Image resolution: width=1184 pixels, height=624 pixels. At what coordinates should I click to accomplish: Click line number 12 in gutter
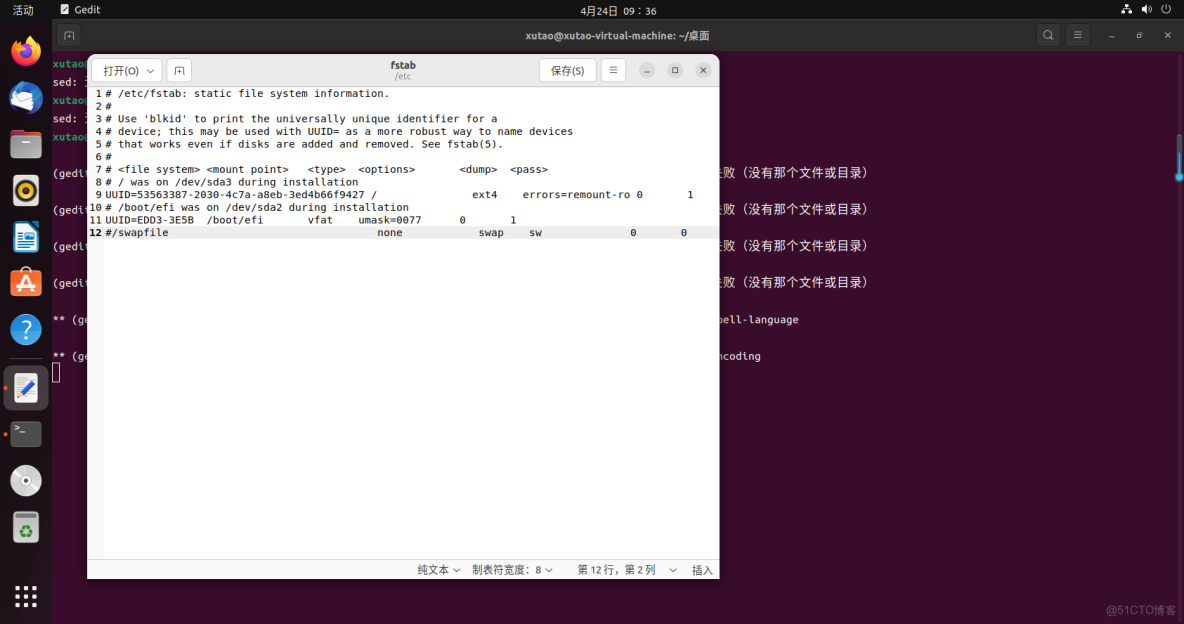pos(95,233)
